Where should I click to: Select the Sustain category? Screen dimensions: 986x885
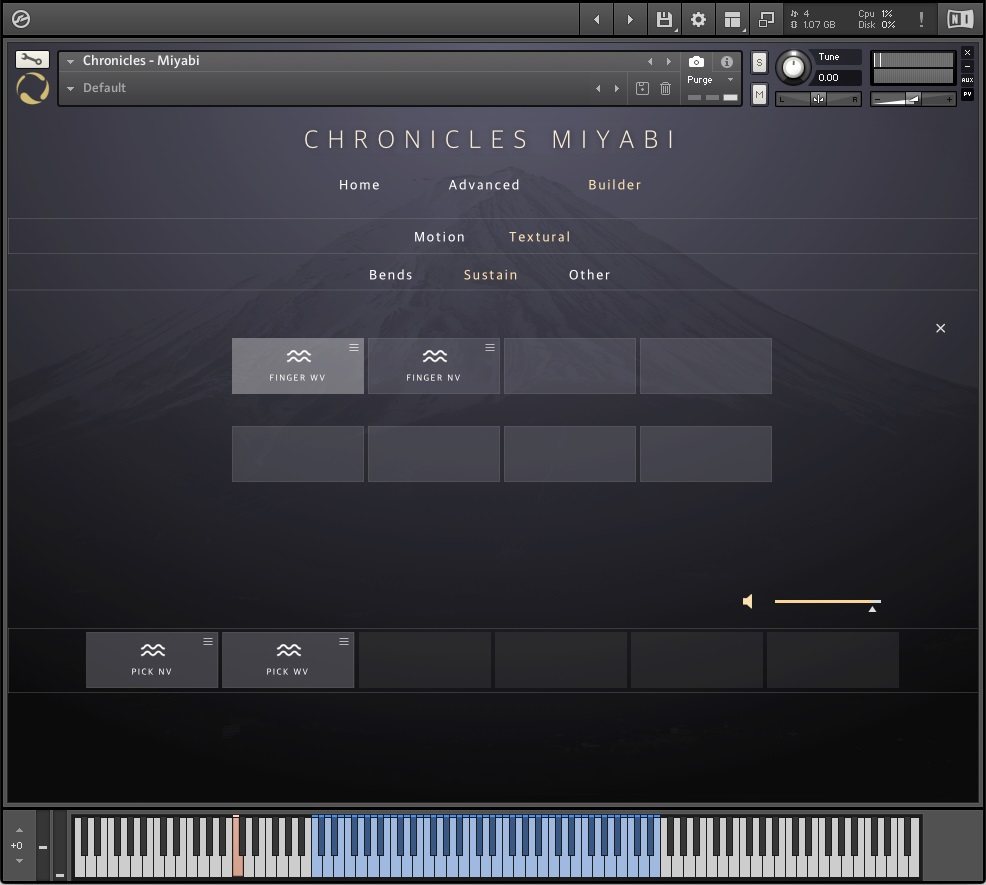tap(490, 275)
